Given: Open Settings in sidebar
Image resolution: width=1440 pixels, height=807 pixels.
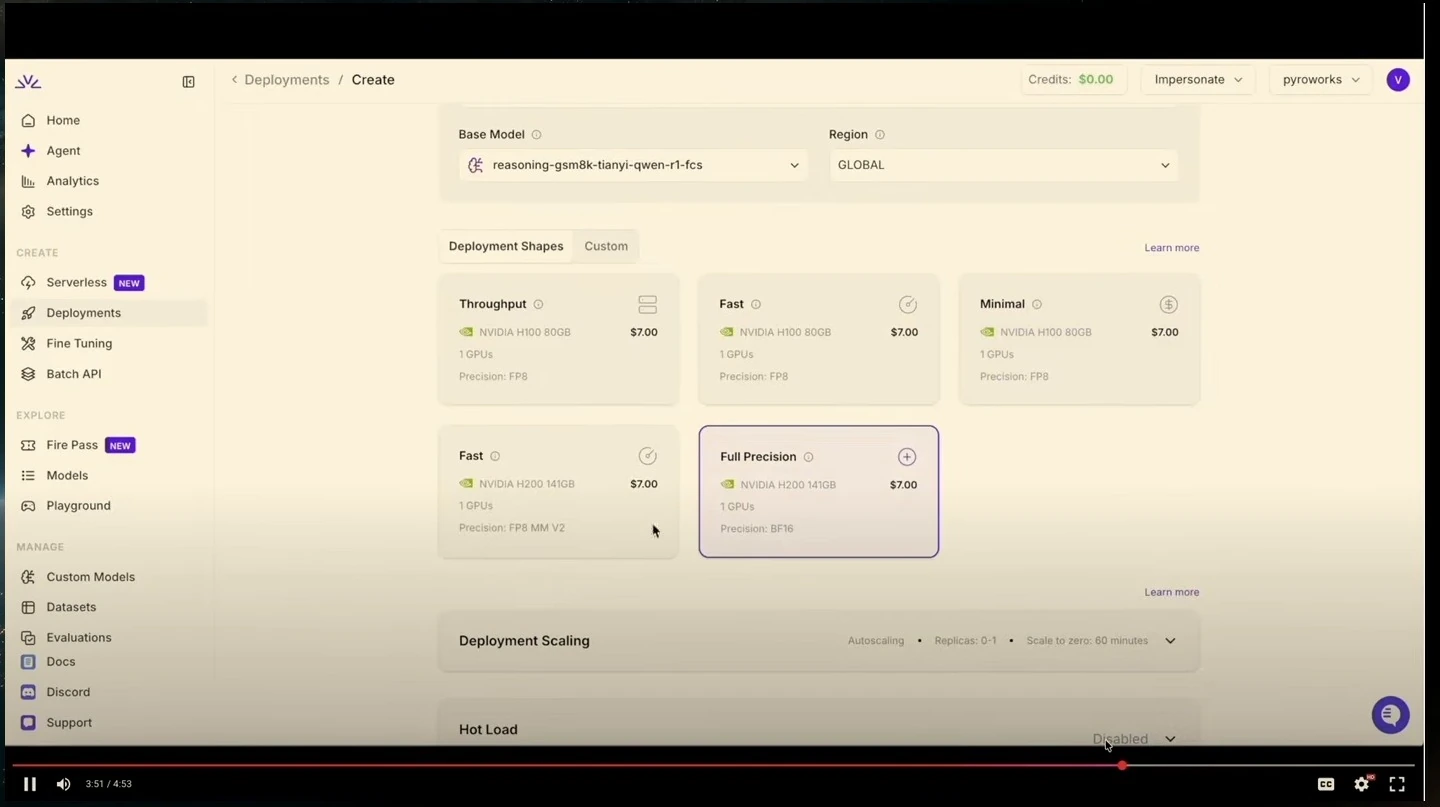Looking at the screenshot, I should [x=69, y=212].
